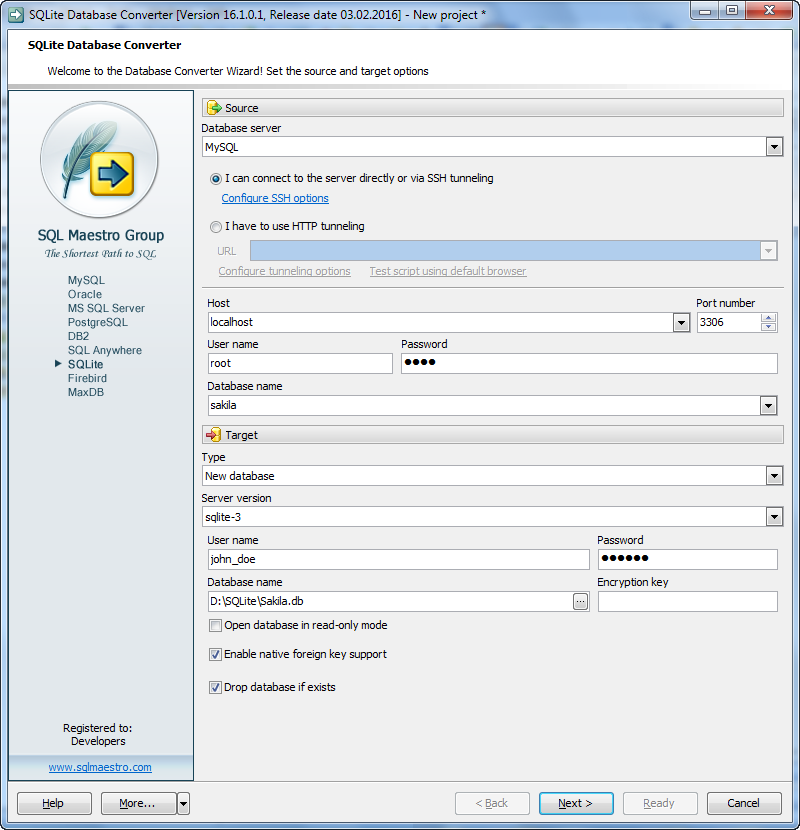The width and height of the screenshot is (800, 830).
Task: Click the Next button
Action: (576, 803)
